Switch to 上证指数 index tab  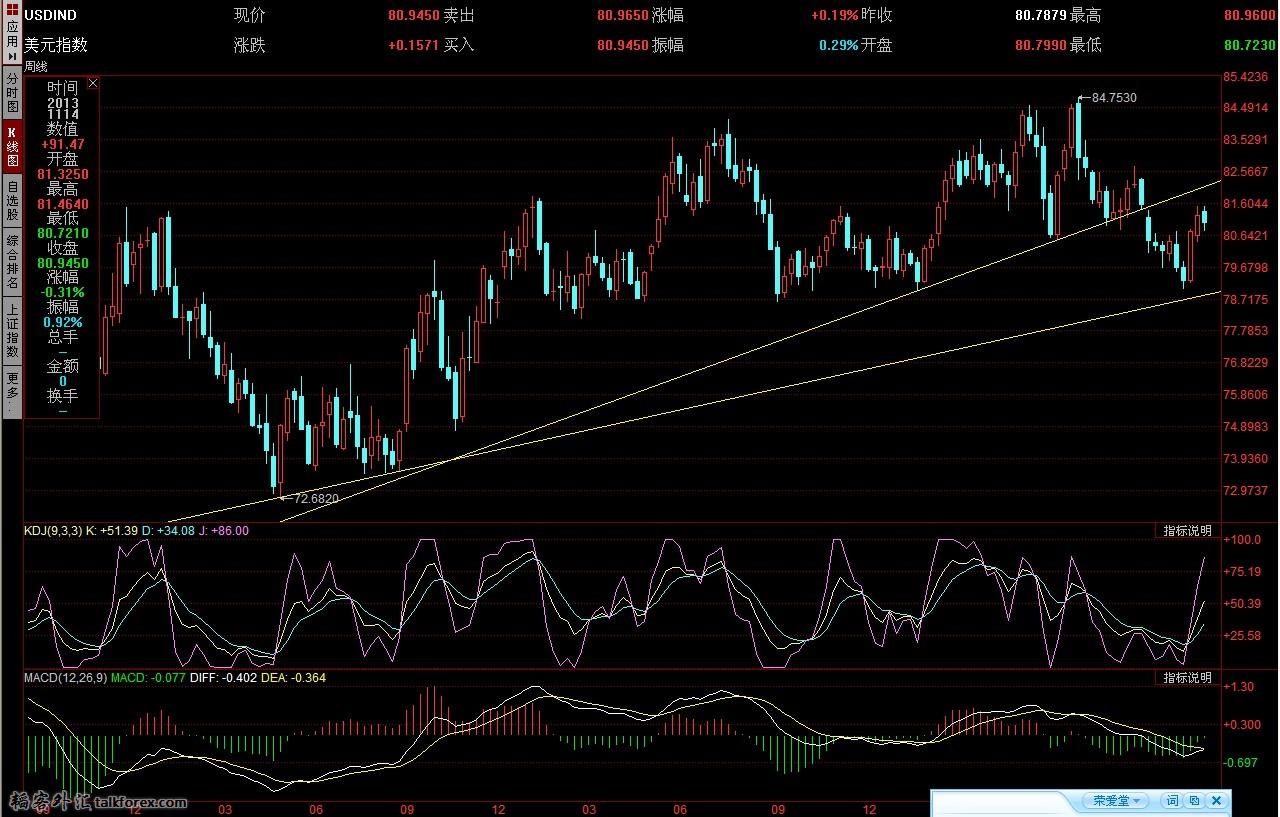[12, 330]
